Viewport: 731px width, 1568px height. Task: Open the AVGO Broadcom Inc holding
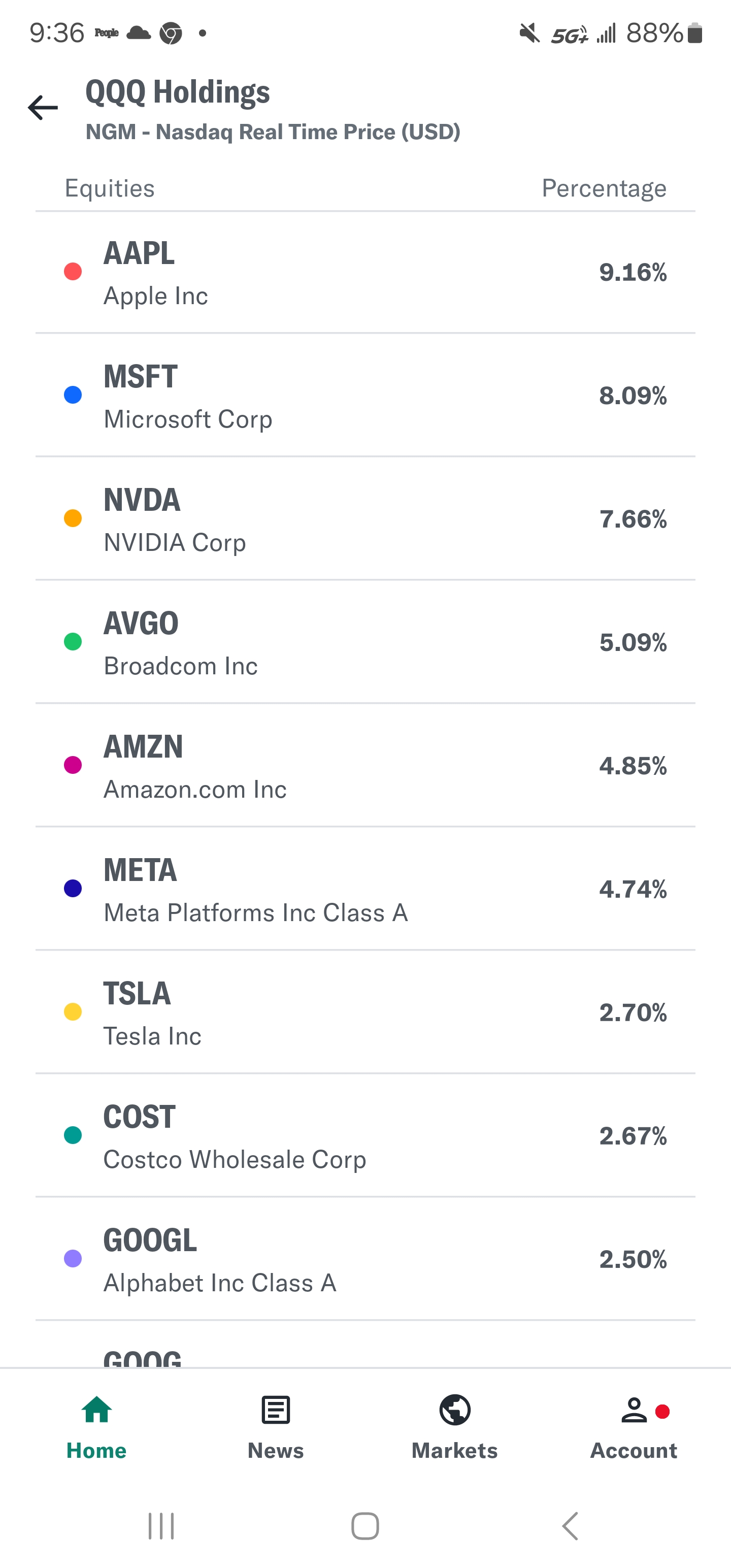365,643
